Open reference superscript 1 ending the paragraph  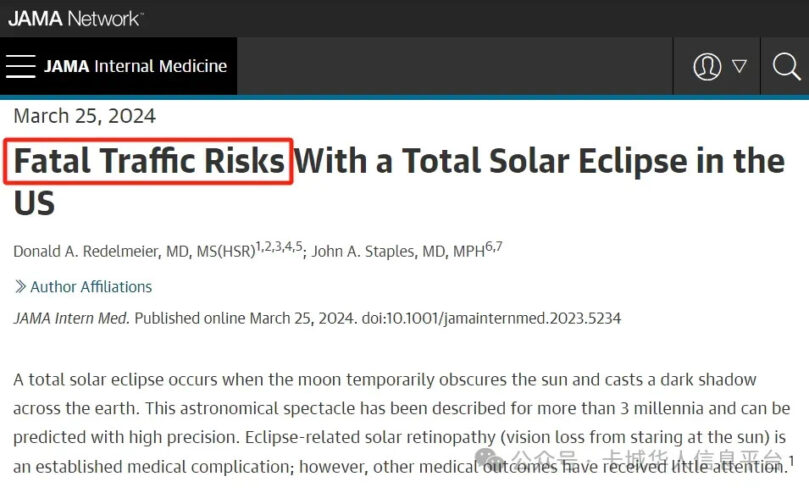pos(792,460)
